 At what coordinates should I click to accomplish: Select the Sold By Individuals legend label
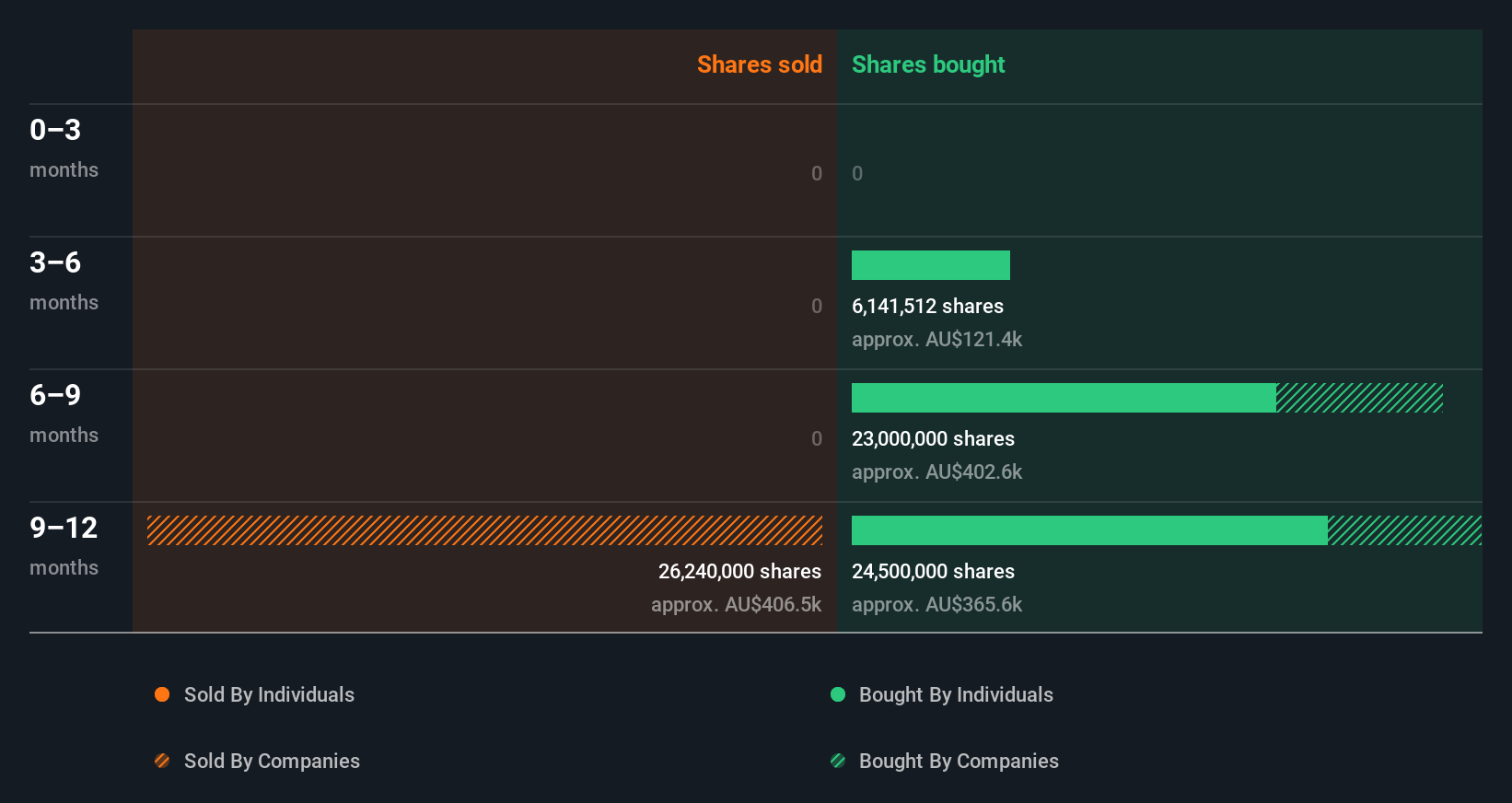point(269,694)
